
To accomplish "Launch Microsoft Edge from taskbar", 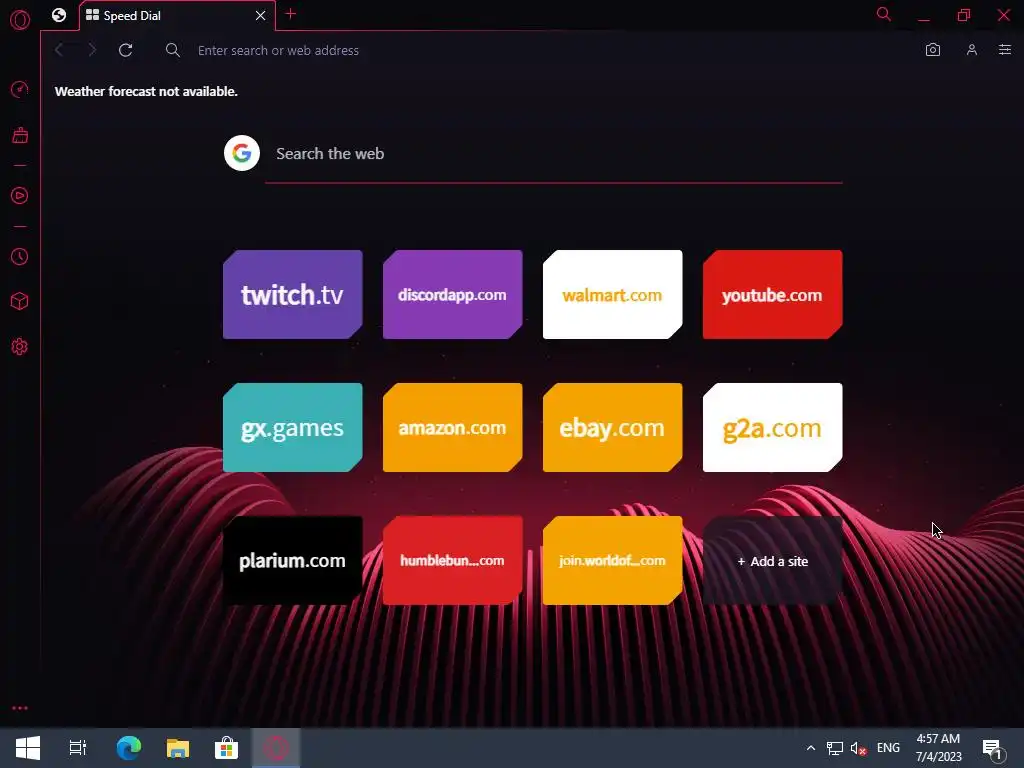I will (x=129, y=748).
